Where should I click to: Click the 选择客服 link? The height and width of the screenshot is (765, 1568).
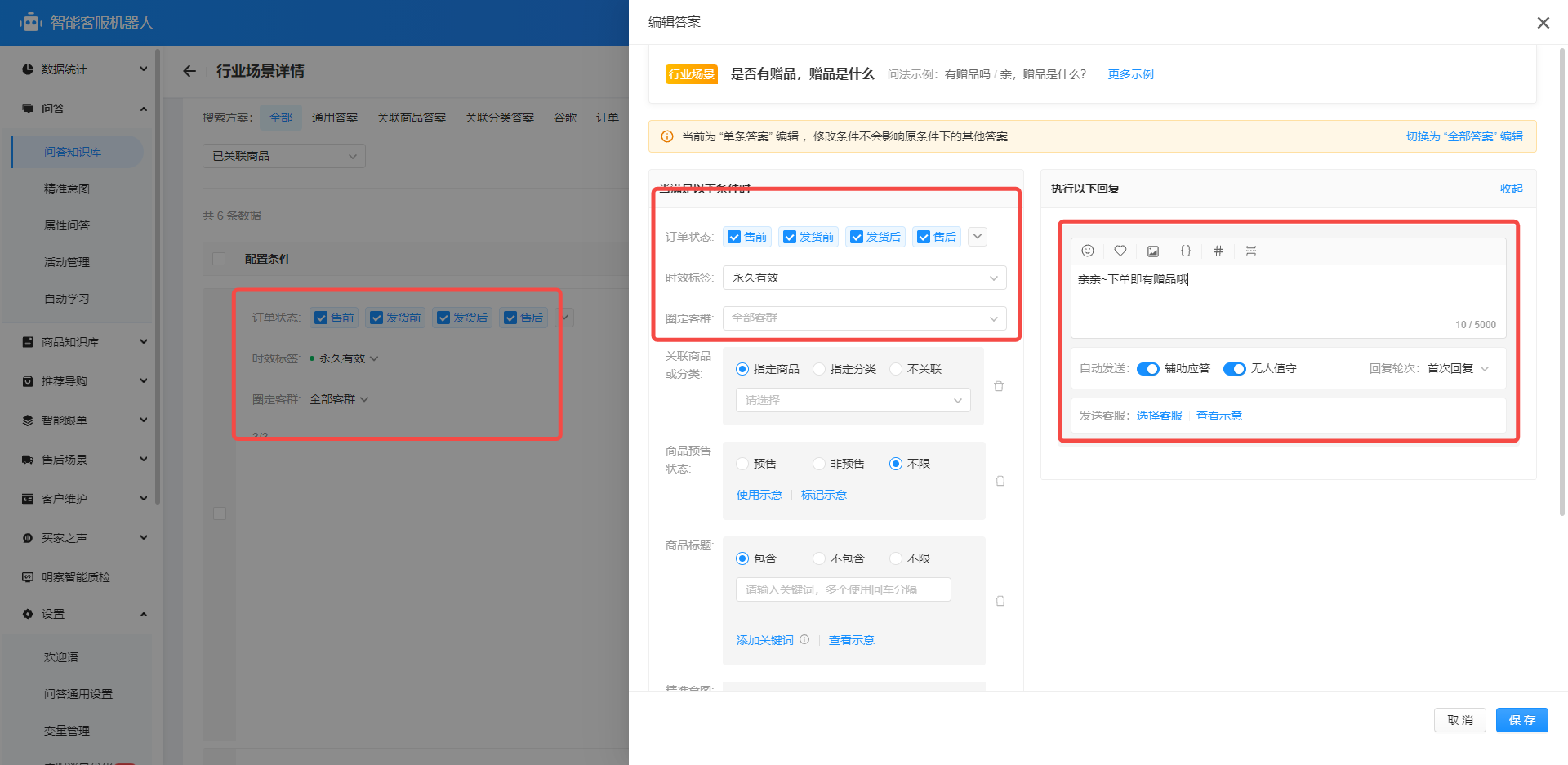pyautogui.click(x=1160, y=416)
